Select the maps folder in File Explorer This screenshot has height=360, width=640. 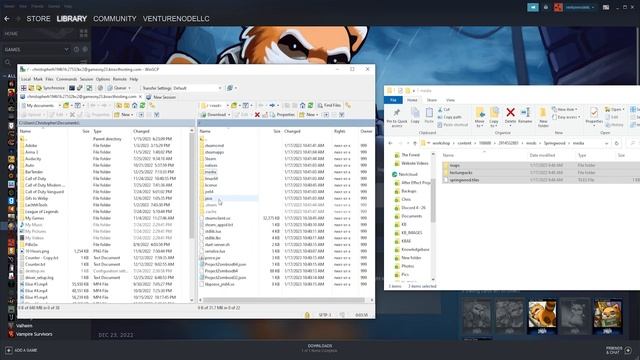pos(454,165)
